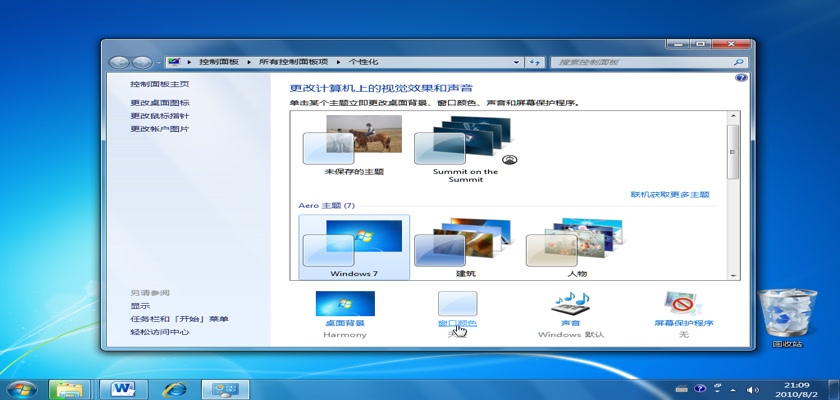Image resolution: width=840 pixels, height=400 pixels.
Task: Select the Windows 7 Aero theme
Action: pos(354,246)
